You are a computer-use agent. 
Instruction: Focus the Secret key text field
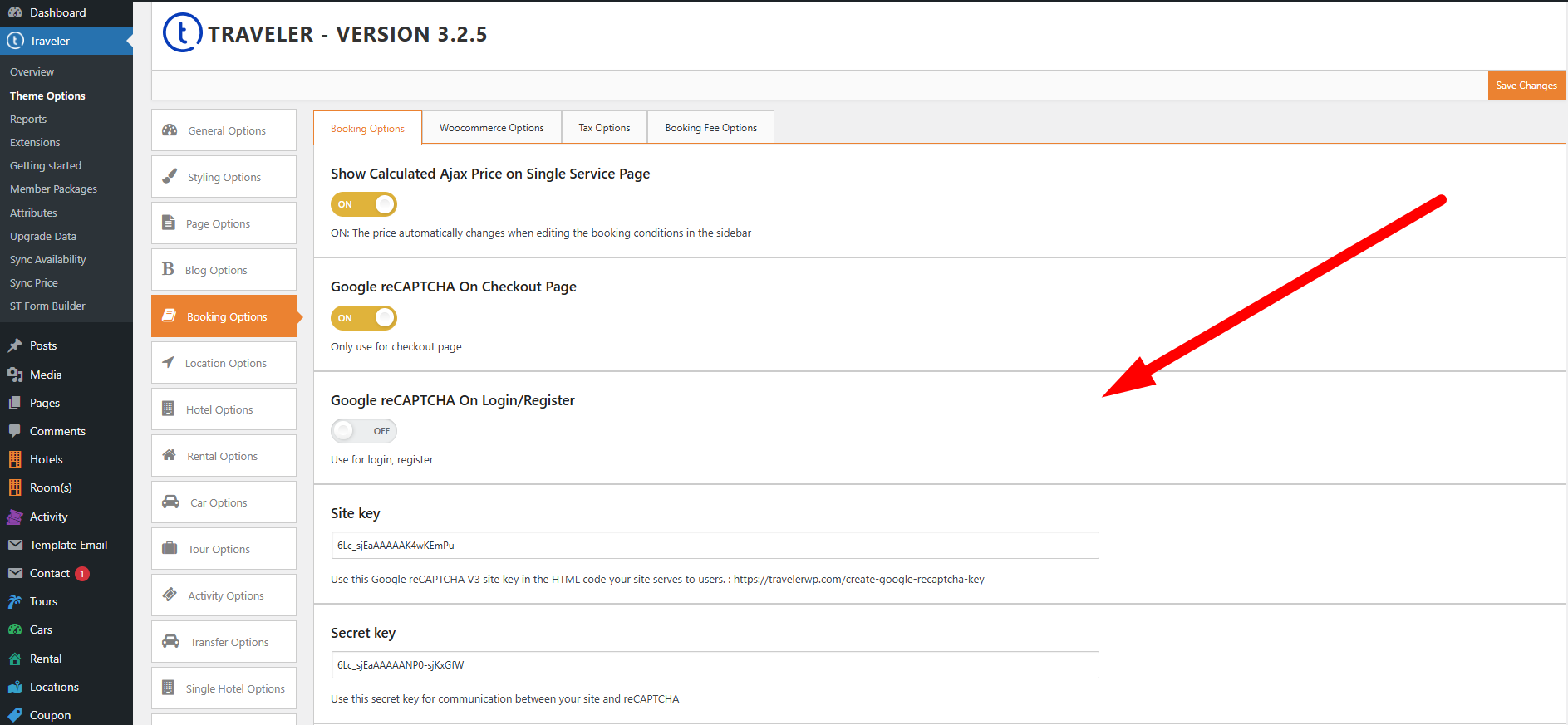click(715, 665)
